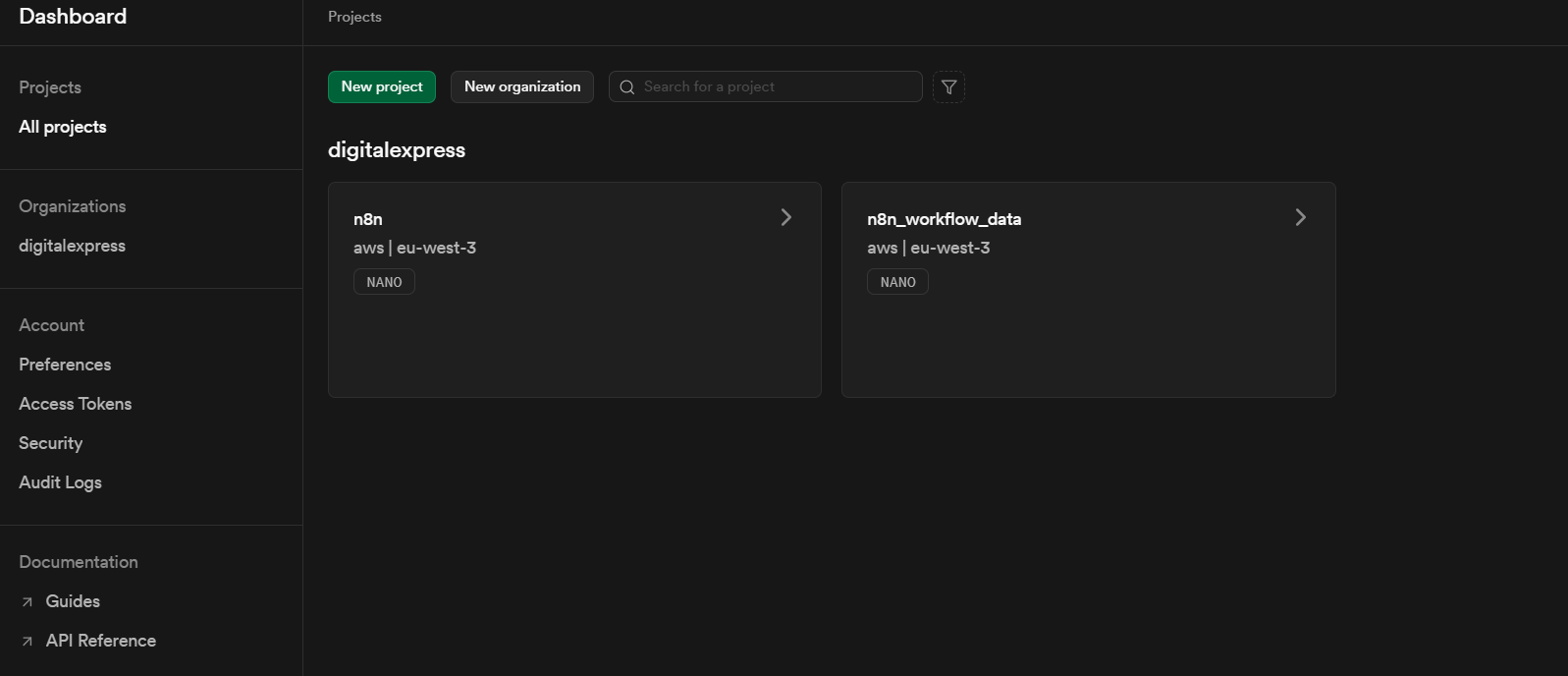Click the n8n_workflow_data project name
This screenshot has height=676, width=1568.
click(x=945, y=219)
